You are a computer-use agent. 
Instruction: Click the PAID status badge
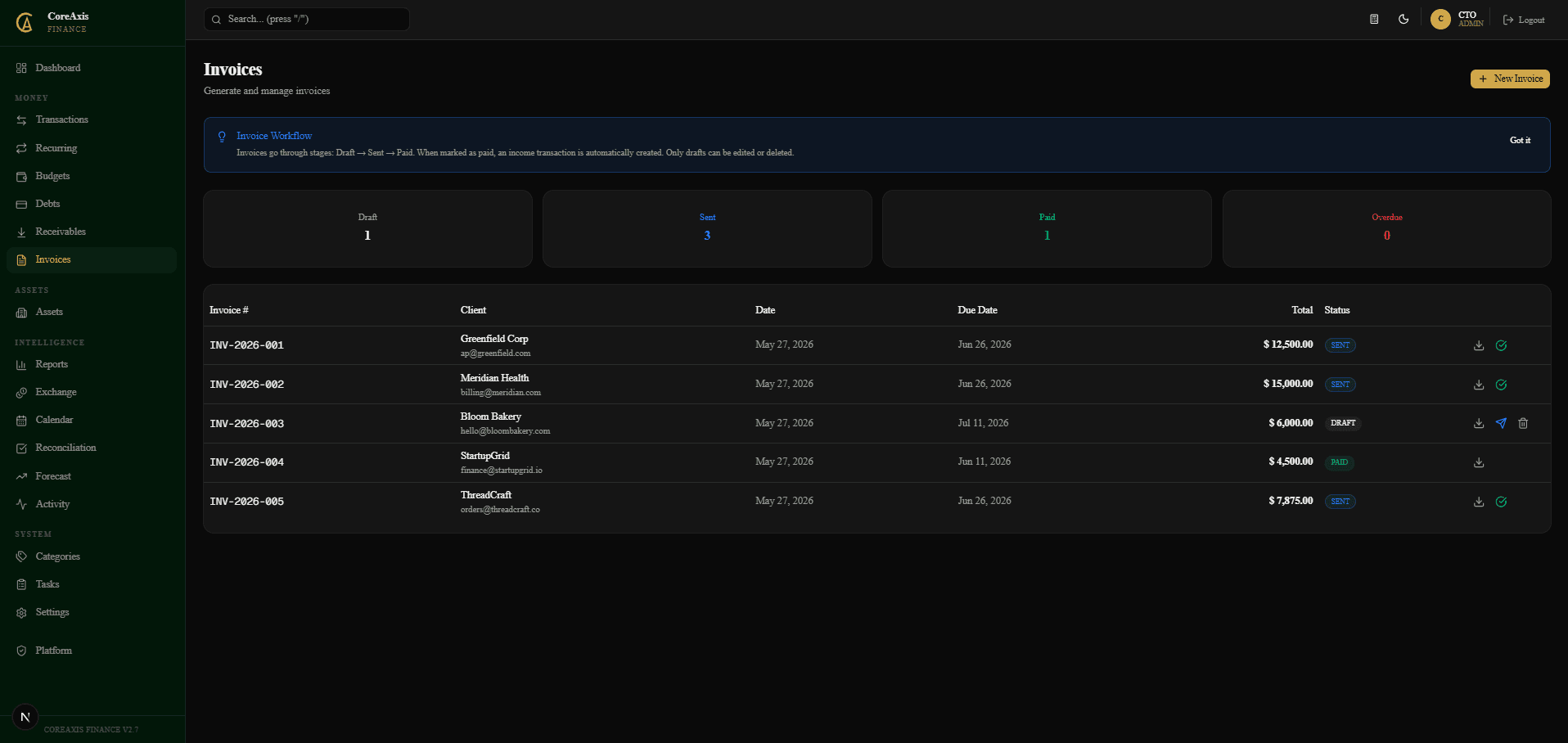[x=1339, y=462]
